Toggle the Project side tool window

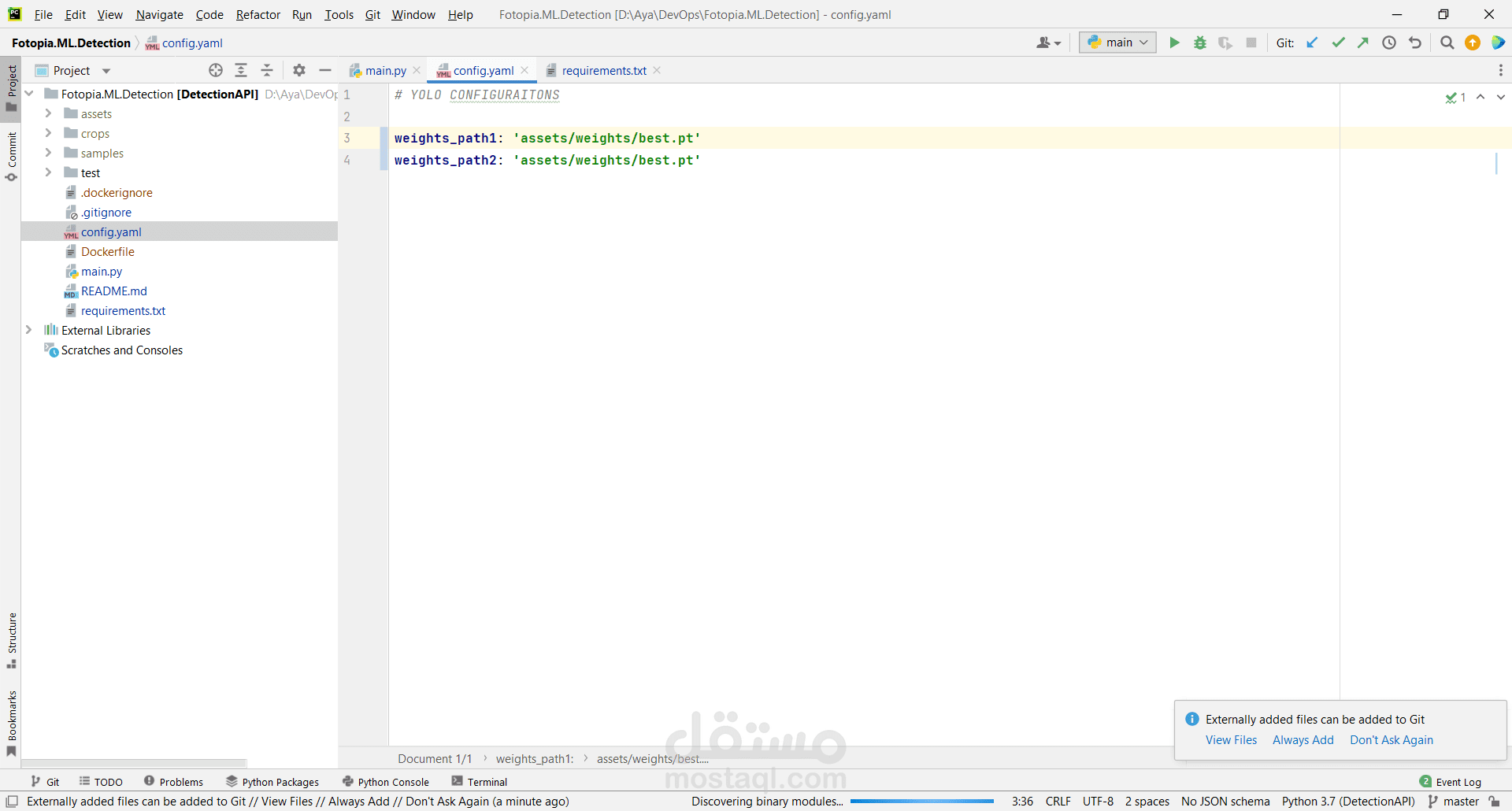coord(11,88)
